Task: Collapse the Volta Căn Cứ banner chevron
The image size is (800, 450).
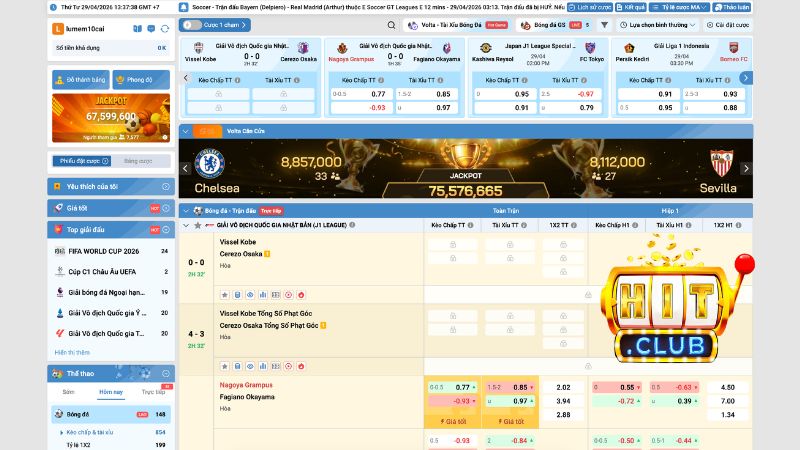Action: pyautogui.click(x=186, y=131)
